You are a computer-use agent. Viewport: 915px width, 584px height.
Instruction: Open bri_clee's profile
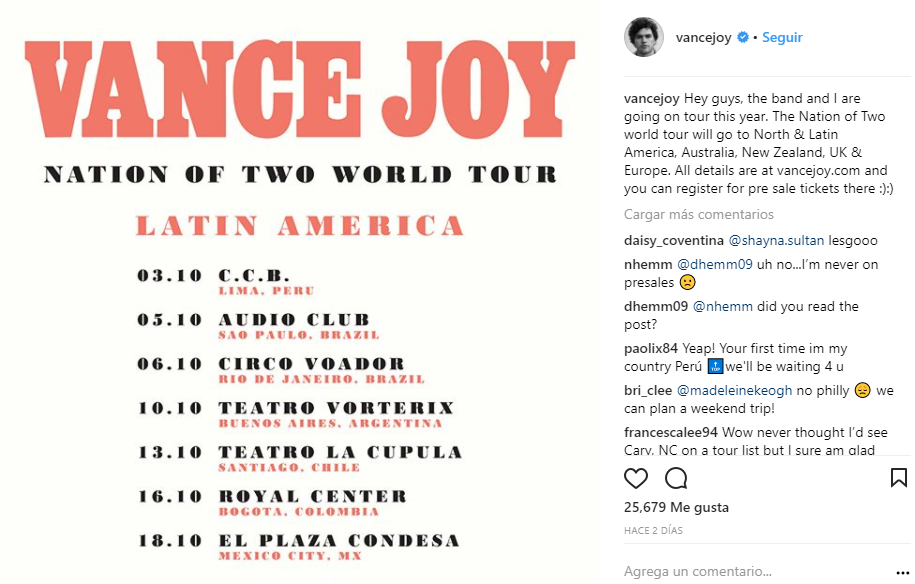tap(648, 390)
